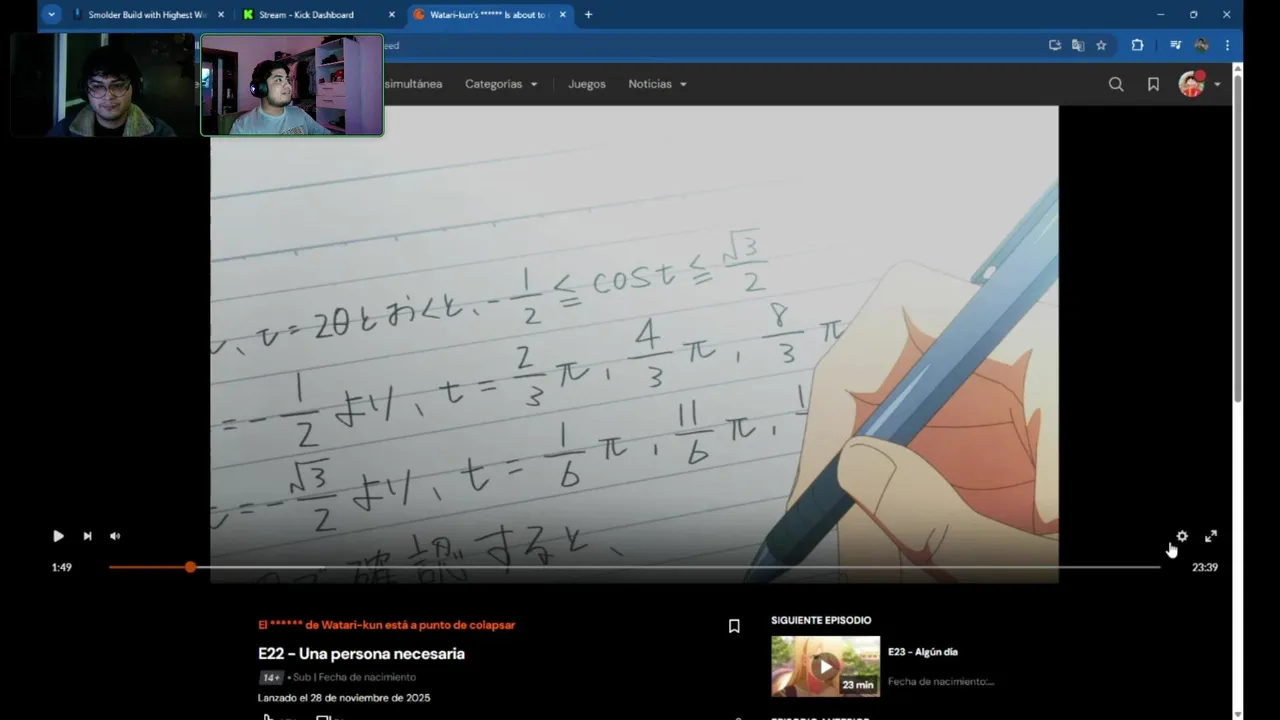The image size is (1280, 720).
Task: Switch to Stream - Kick Dashboard tab
Action: [306, 15]
